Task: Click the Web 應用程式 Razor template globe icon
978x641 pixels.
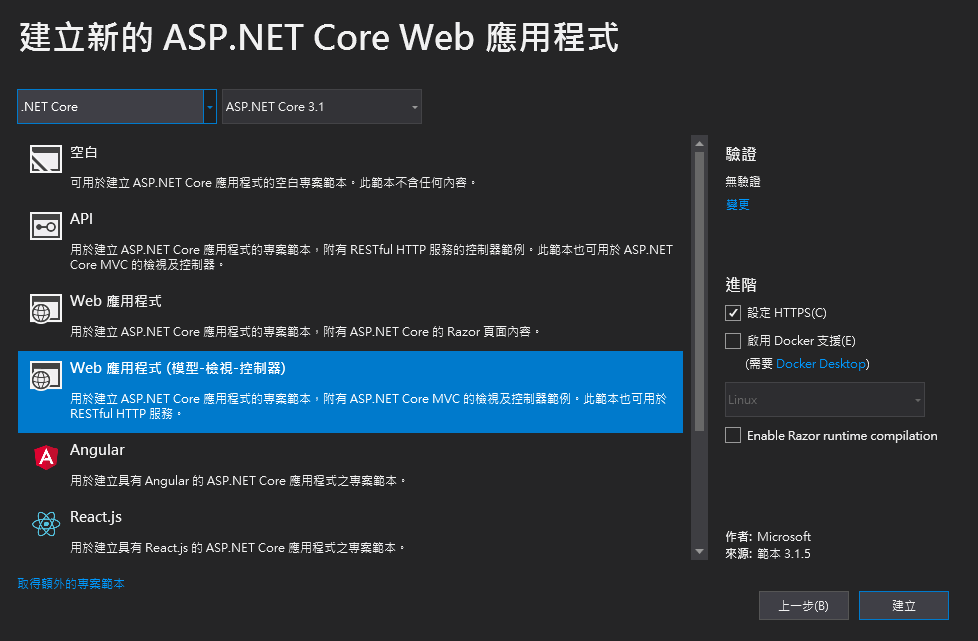Action: click(x=46, y=309)
